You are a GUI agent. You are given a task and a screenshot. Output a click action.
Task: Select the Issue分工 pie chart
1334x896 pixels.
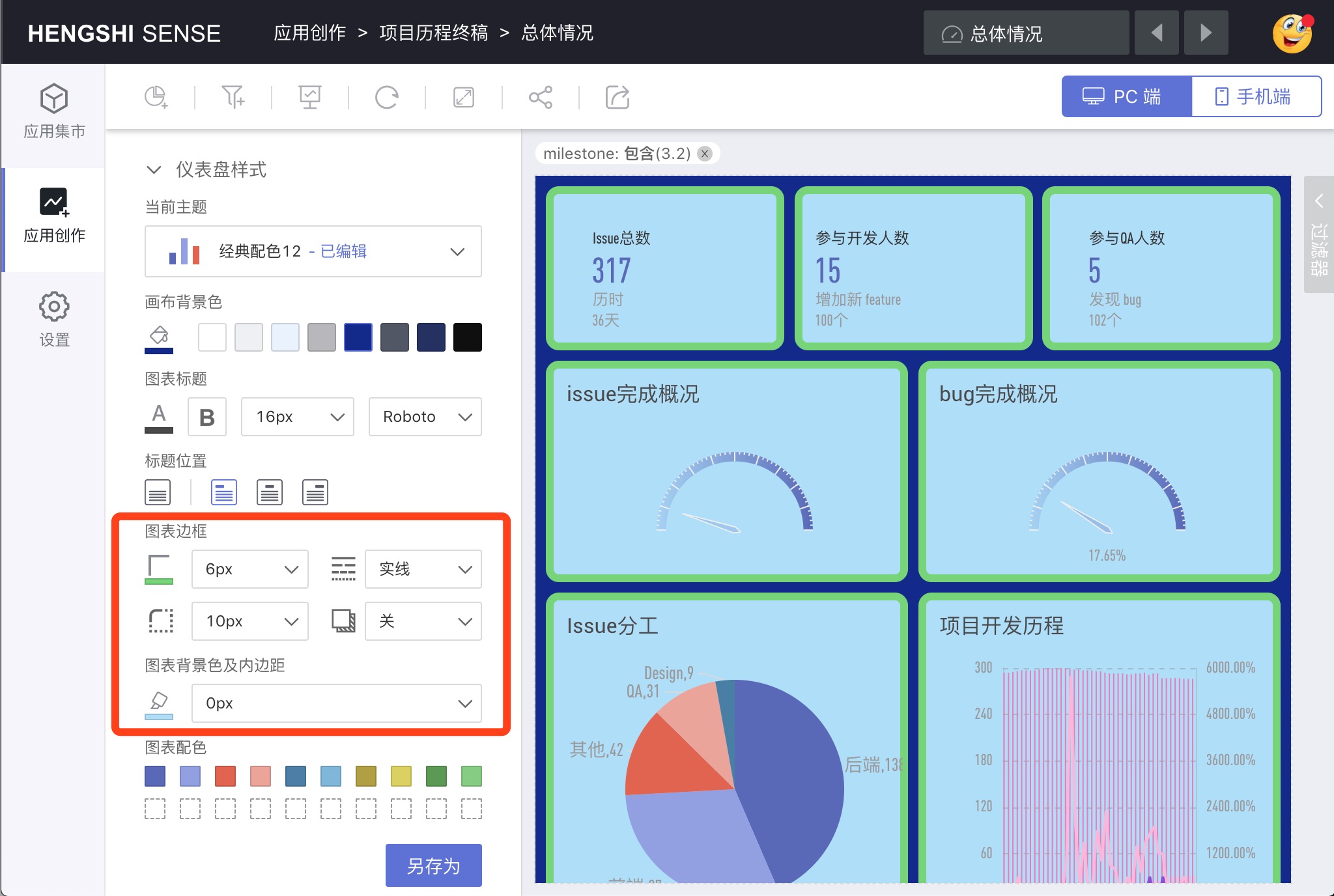click(727, 738)
